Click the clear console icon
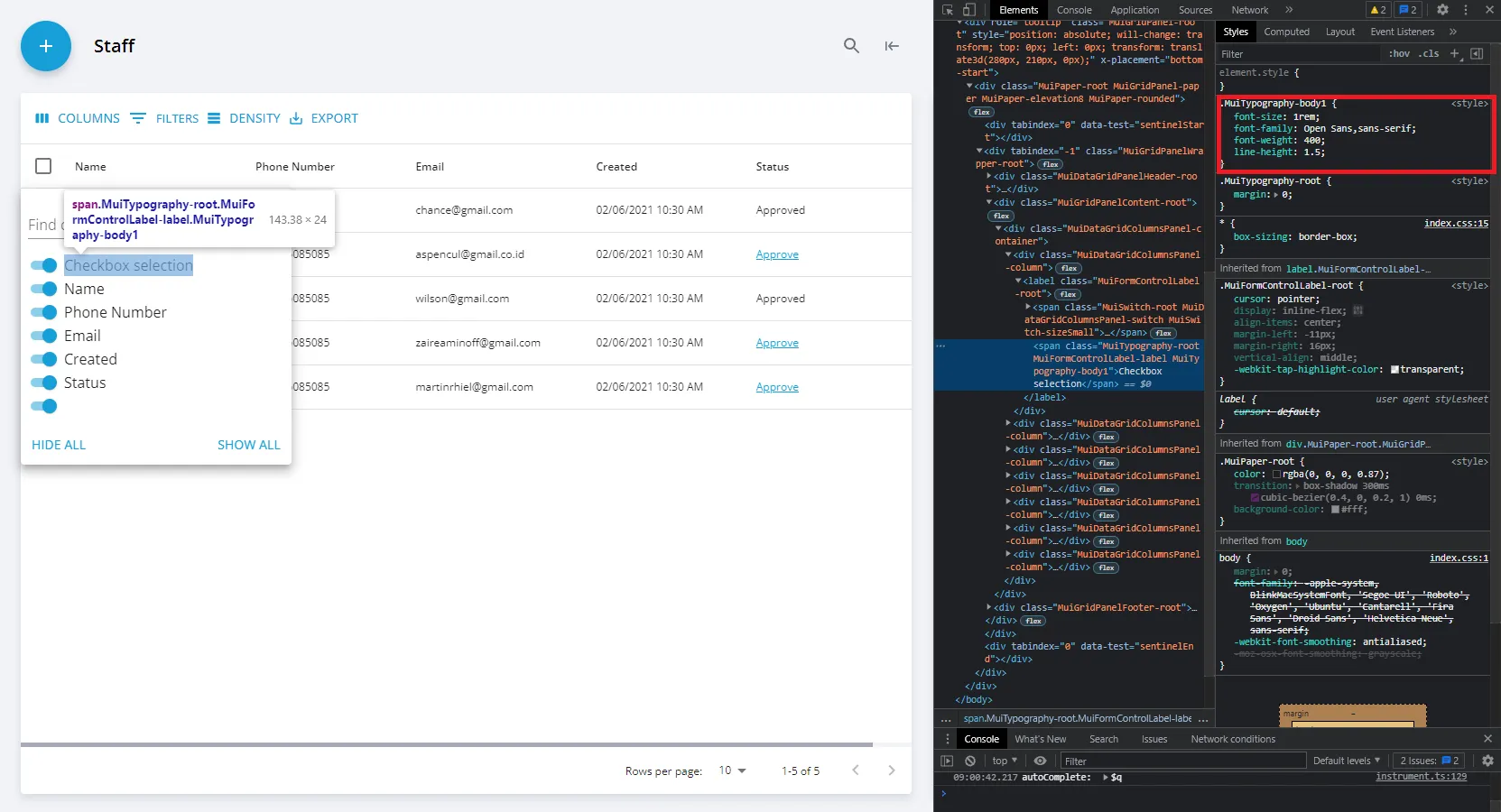Screen dimensions: 1501x812 (x=969, y=761)
